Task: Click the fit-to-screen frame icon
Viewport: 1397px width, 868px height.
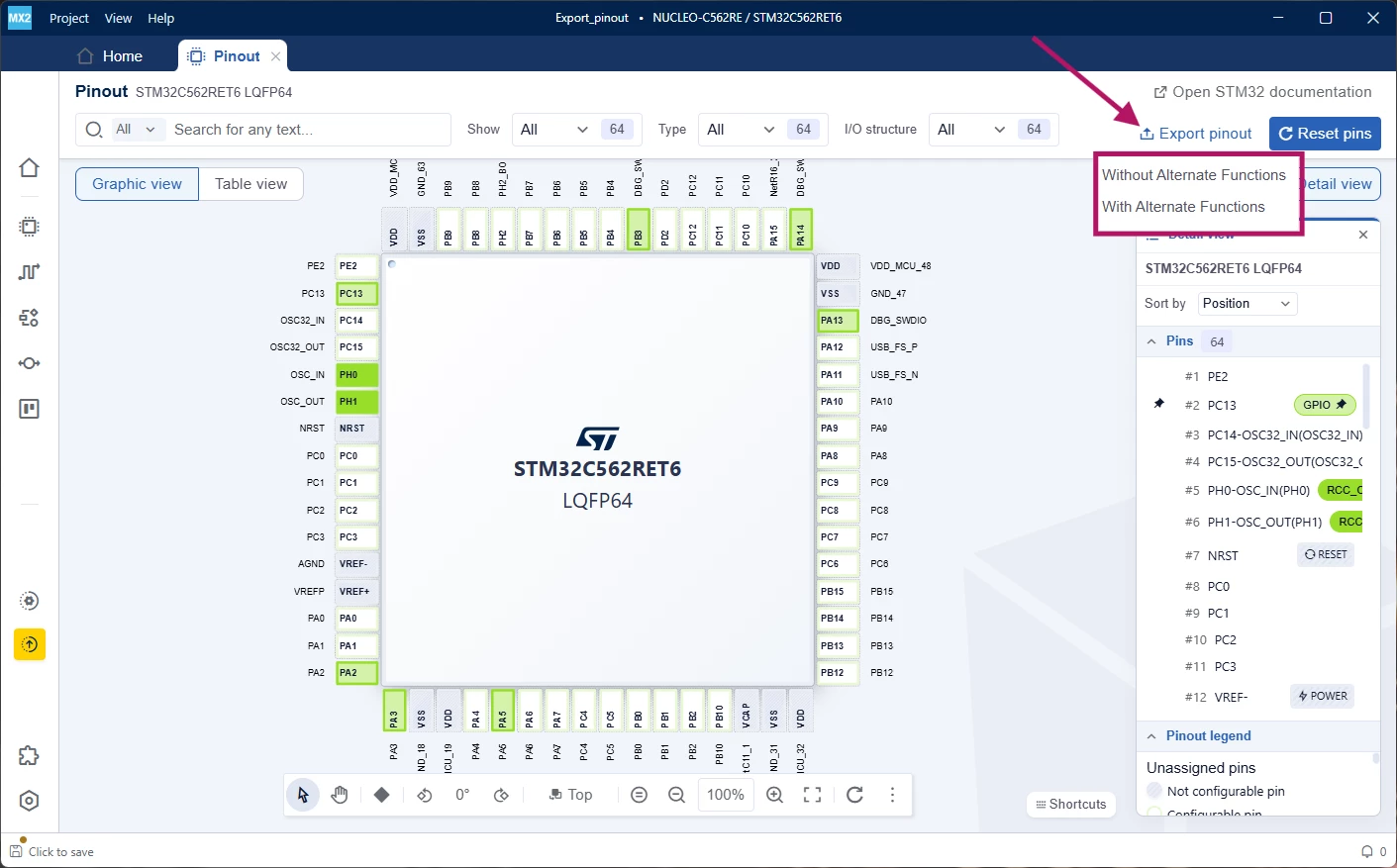Action: 812,795
